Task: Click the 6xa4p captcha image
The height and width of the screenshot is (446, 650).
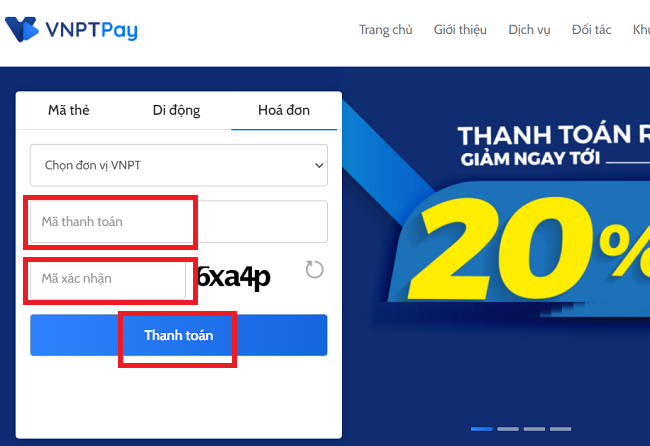Action: (233, 276)
